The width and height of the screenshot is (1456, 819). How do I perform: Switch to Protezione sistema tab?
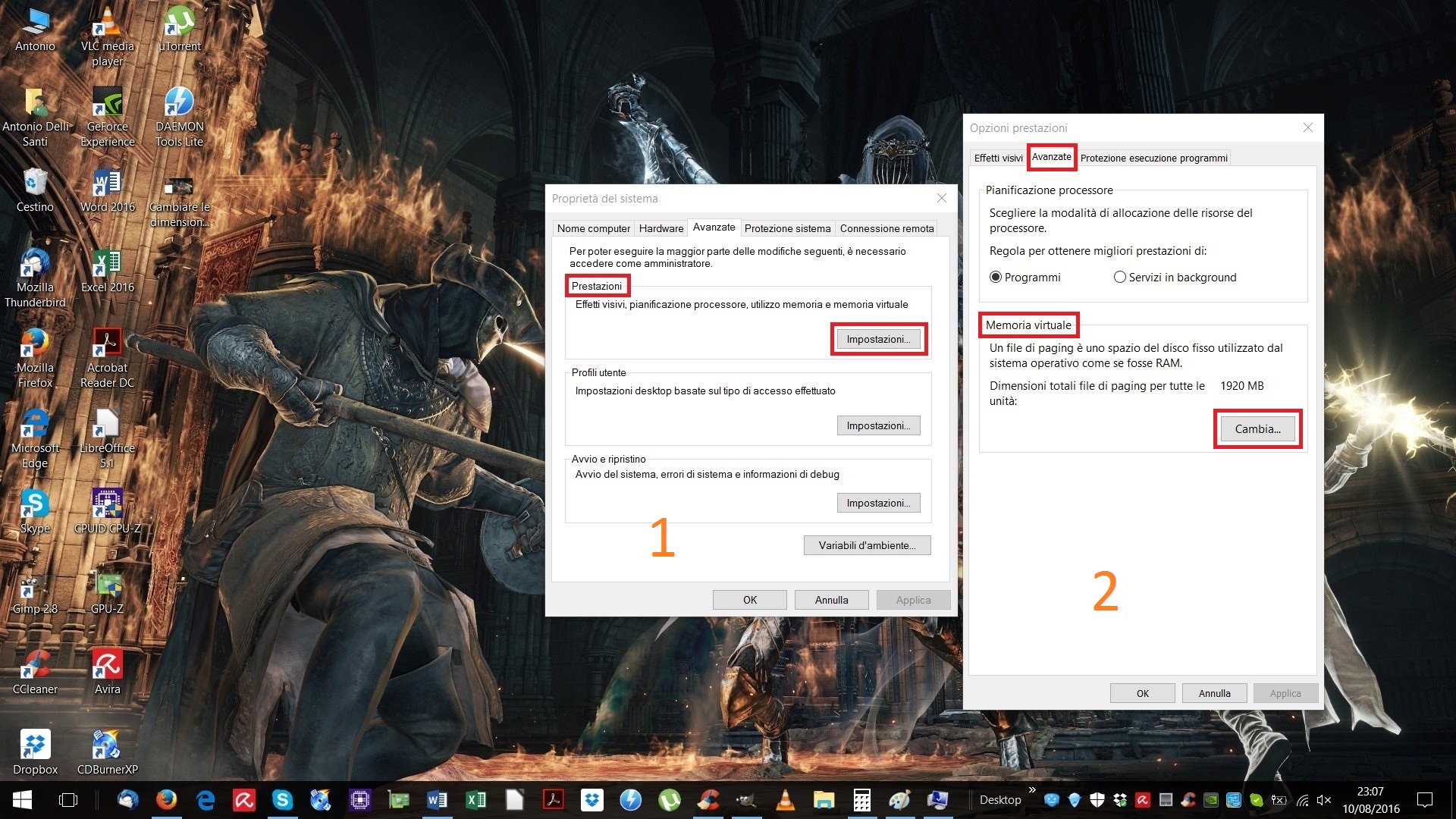(x=787, y=228)
